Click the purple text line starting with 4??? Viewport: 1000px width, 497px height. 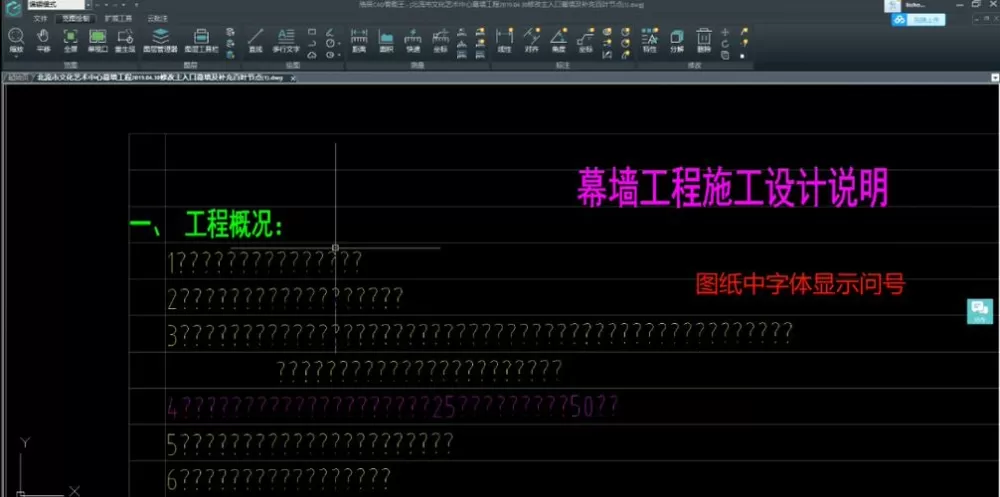tap(392, 407)
